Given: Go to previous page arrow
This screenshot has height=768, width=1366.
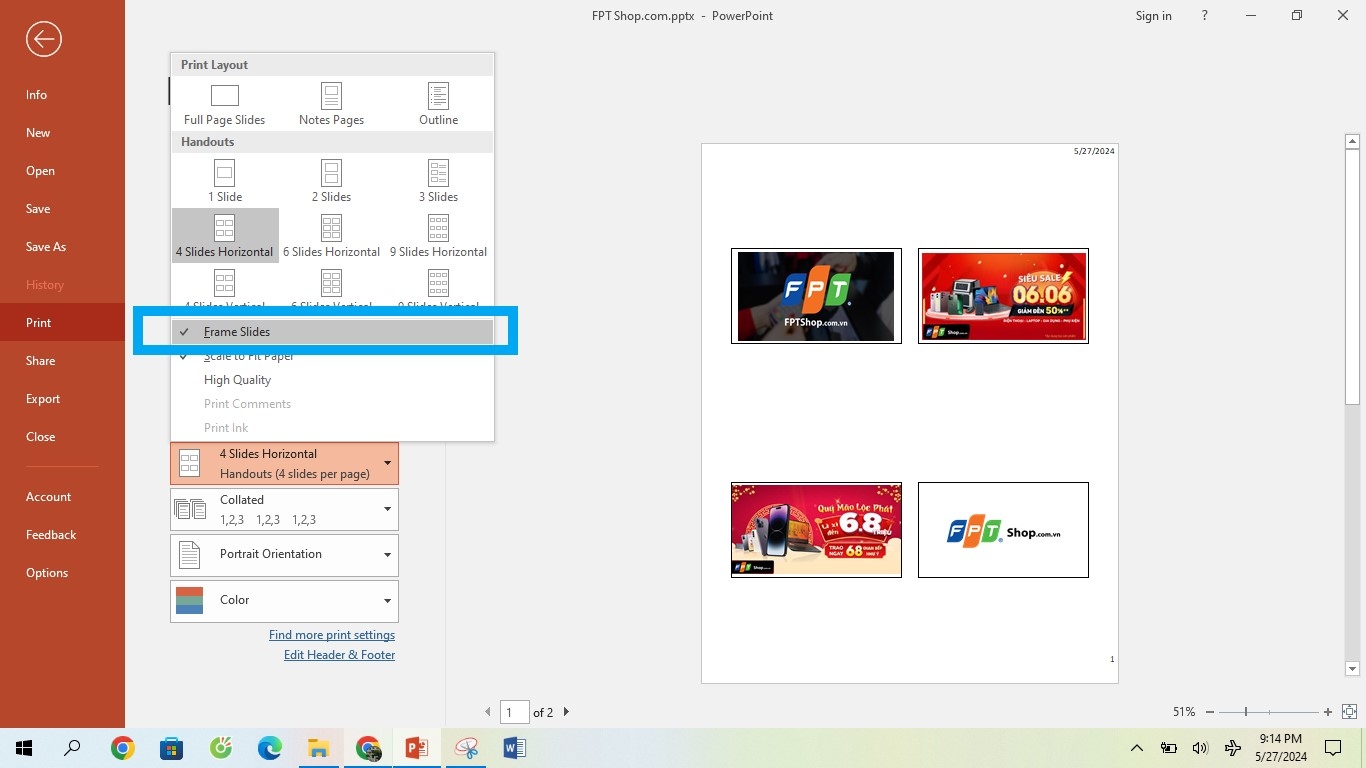Looking at the screenshot, I should (x=488, y=712).
